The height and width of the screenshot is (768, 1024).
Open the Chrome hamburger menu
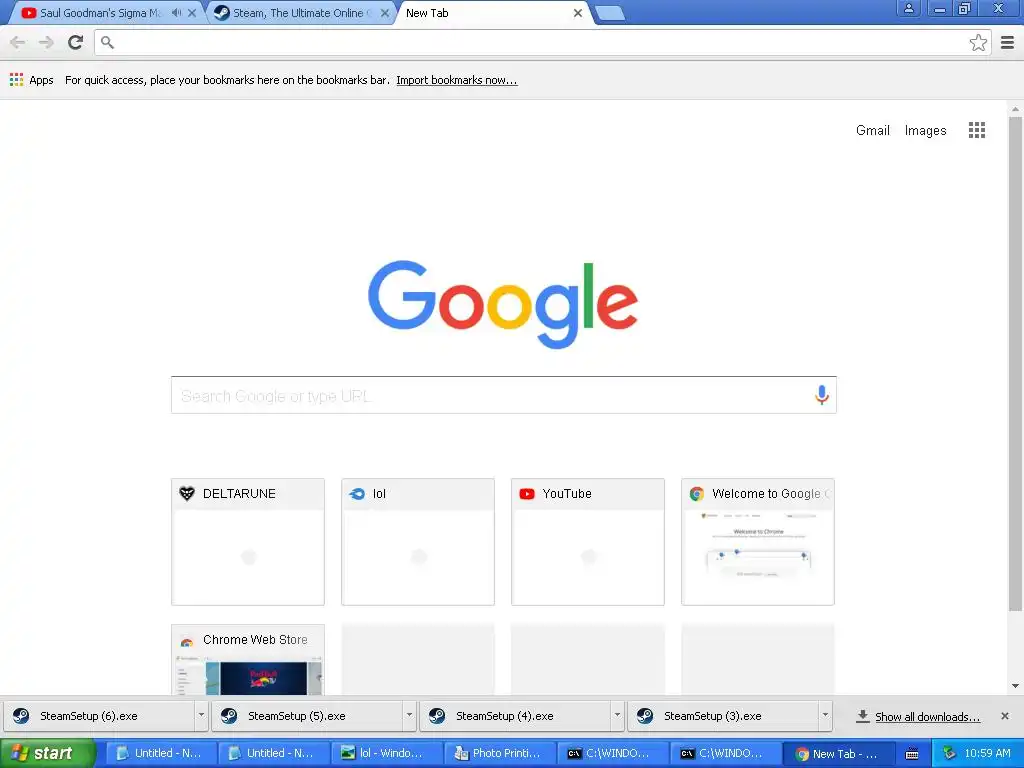tap(1007, 42)
